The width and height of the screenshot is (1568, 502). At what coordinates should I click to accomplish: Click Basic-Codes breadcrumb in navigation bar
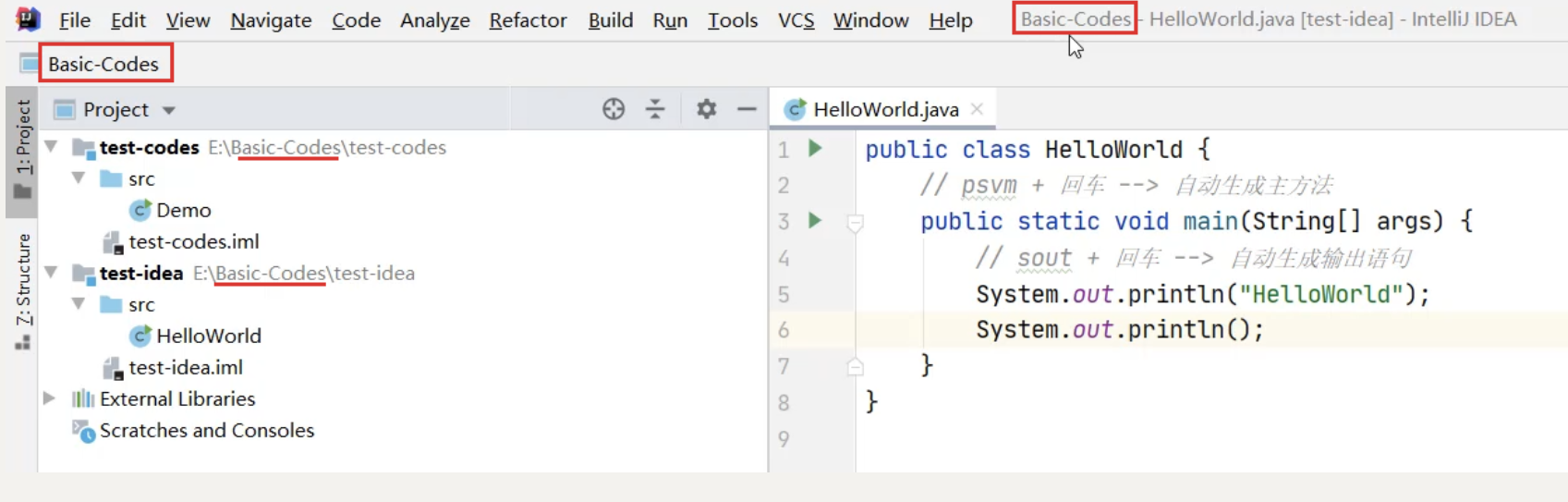pyautogui.click(x=103, y=64)
